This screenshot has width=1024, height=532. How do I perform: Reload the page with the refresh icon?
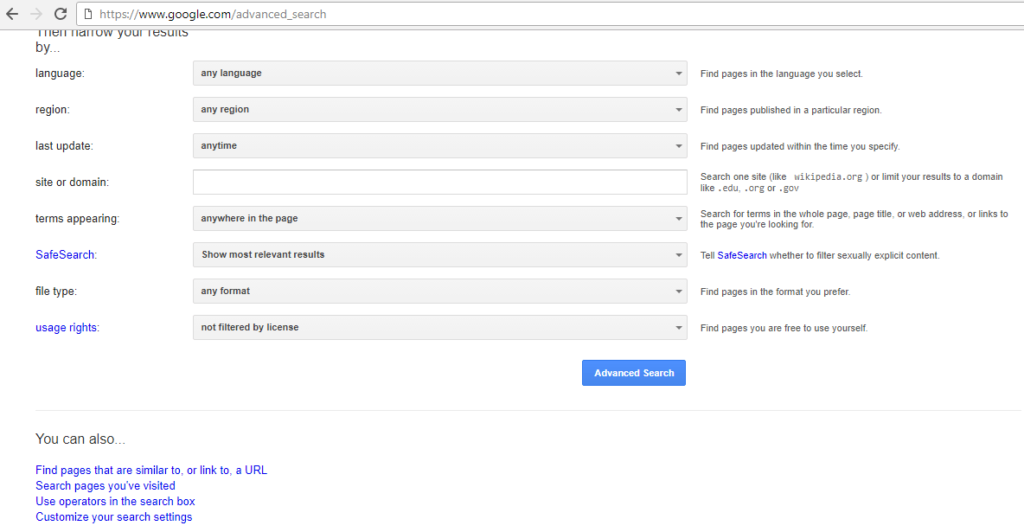60,14
